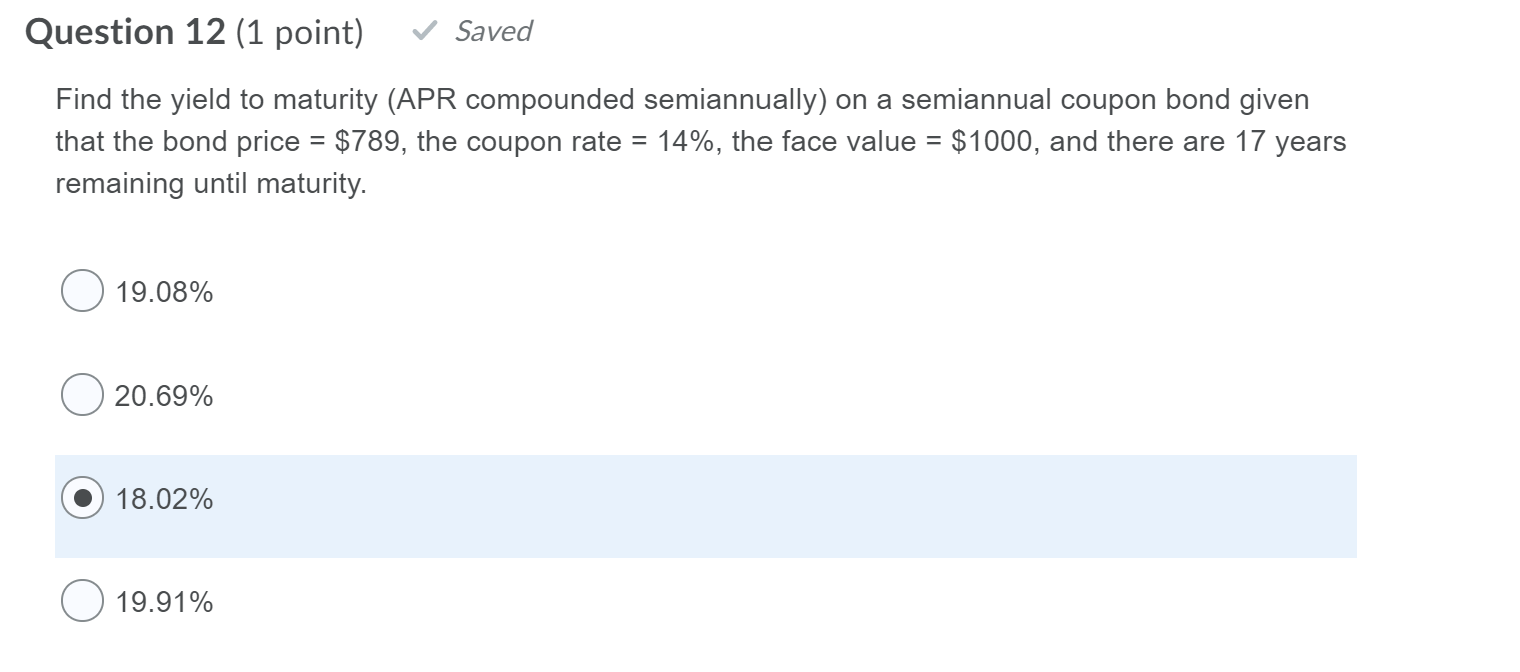Click the checkmark icon beside Saved

(x=424, y=29)
